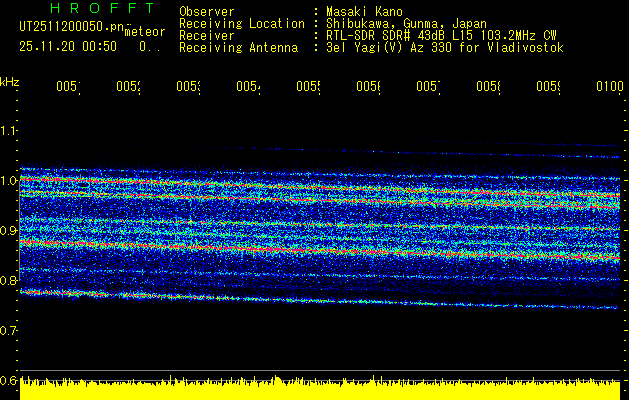Select the file name UT2511200050.pn
The height and width of the screenshot is (400, 629).
point(71,27)
